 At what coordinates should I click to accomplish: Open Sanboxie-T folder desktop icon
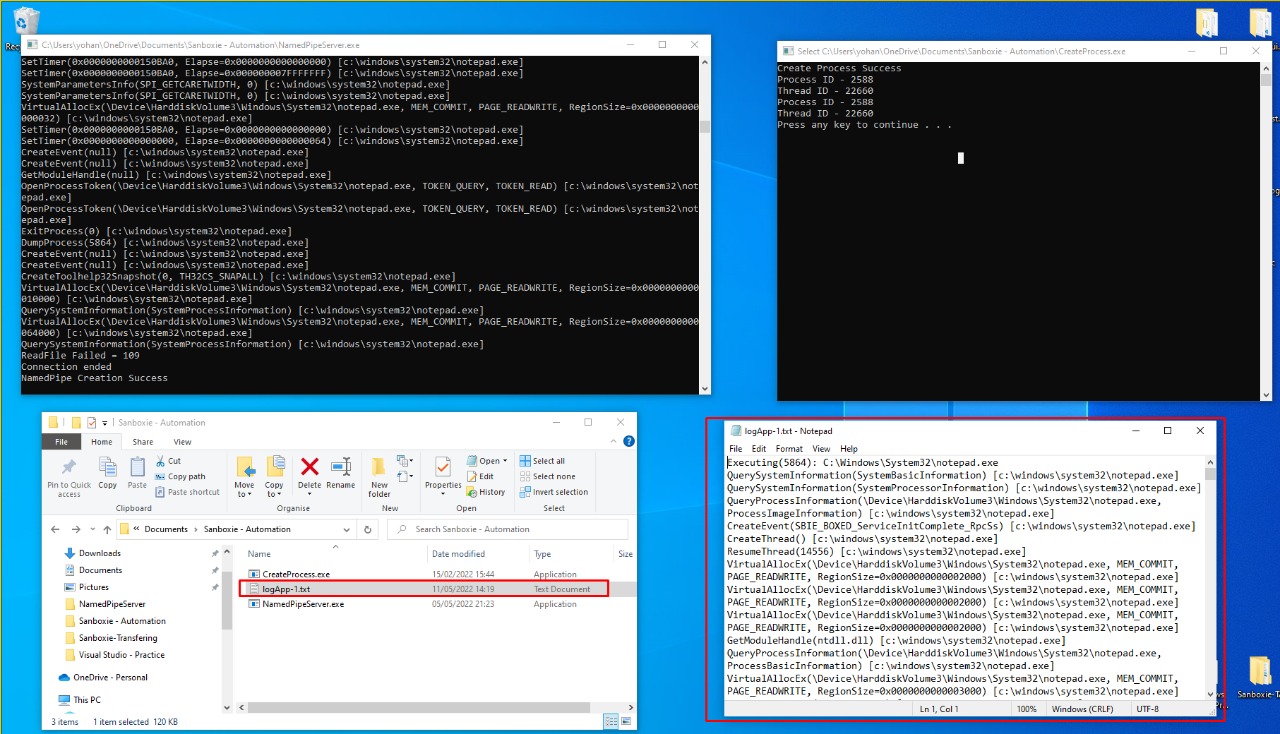[1259, 677]
